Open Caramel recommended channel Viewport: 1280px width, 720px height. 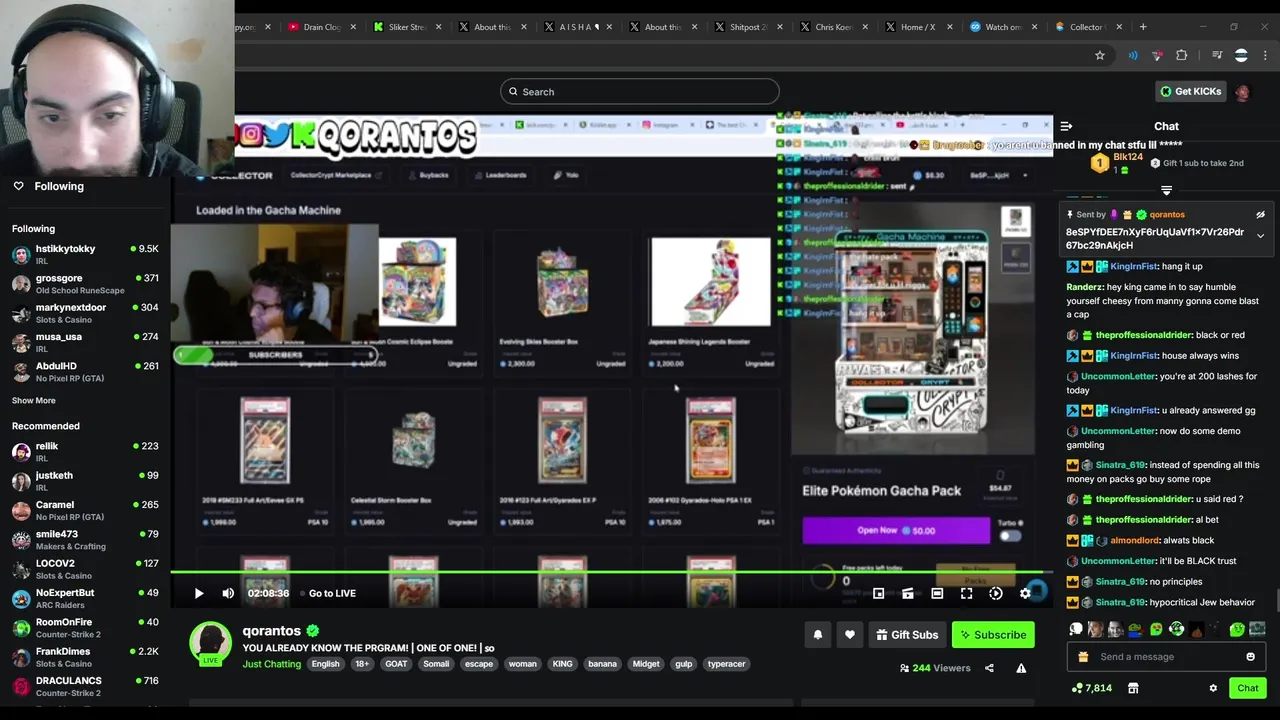[x=85, y=510]
